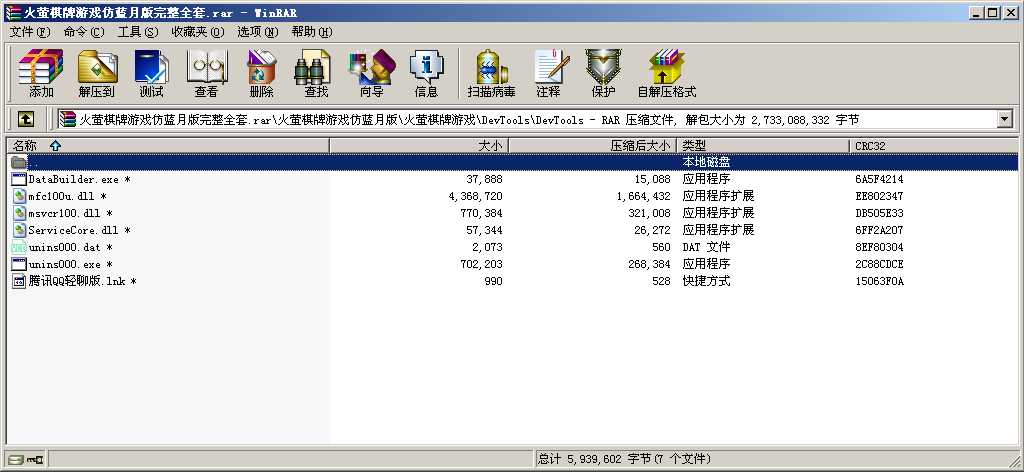Image resolution: width=1024 pixels, height=472 pixels.
Task: Click the ServiceCore.dll file icon
Action: coord(19,230)
